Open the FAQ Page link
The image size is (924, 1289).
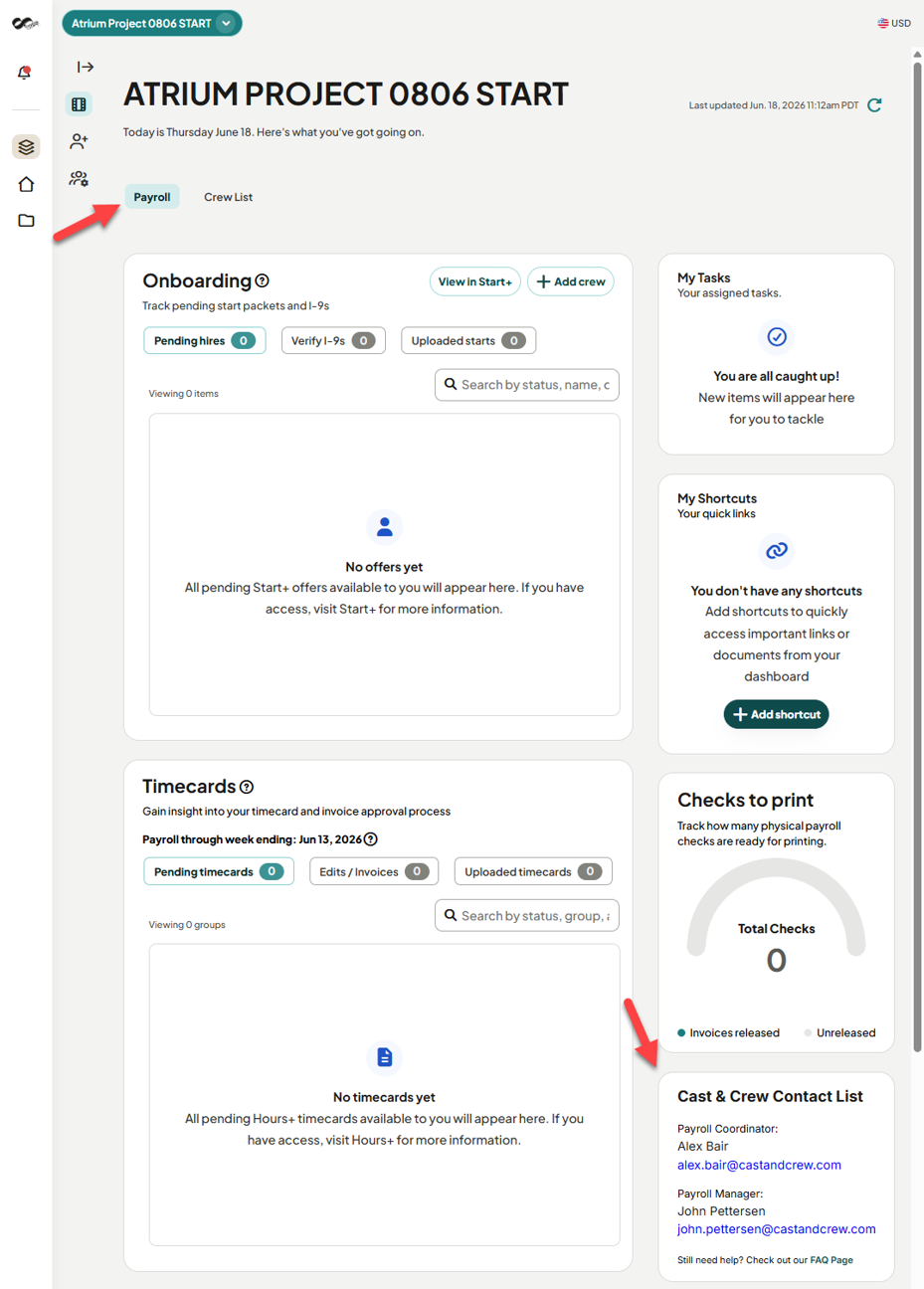pos(832,1260)
